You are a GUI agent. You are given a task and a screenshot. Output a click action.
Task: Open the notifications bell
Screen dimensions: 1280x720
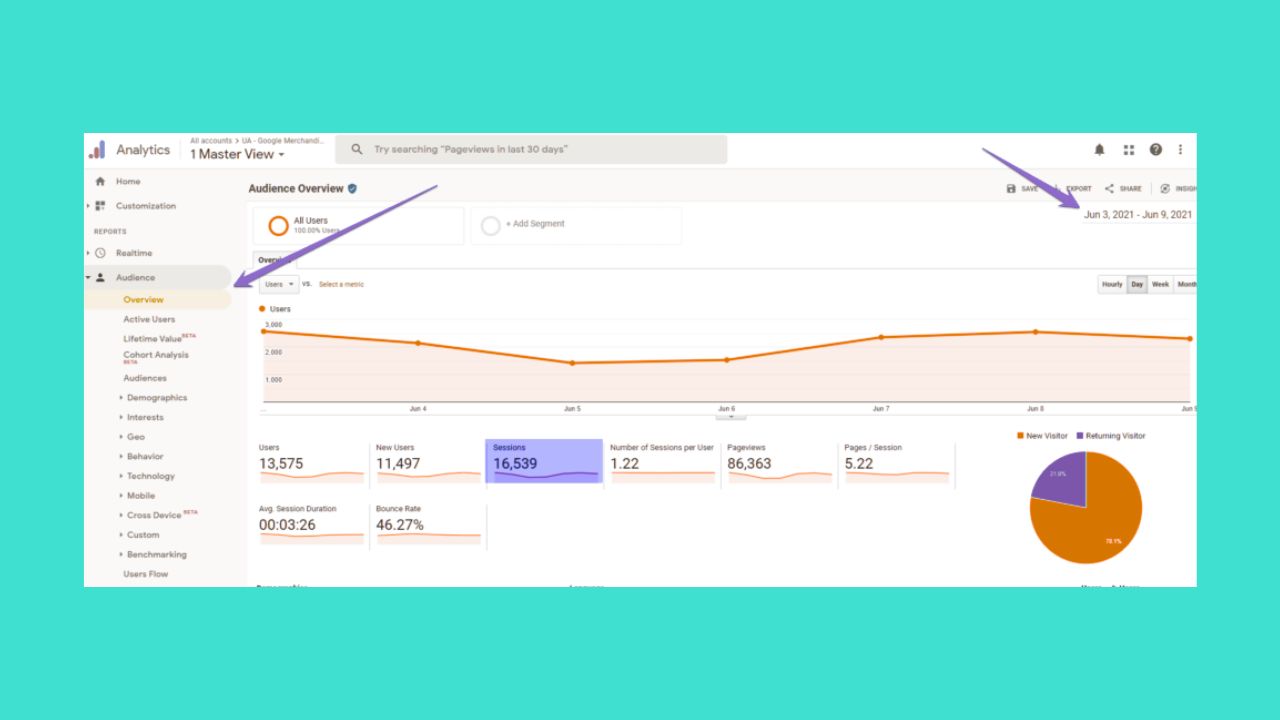(x=1099, y=149)
